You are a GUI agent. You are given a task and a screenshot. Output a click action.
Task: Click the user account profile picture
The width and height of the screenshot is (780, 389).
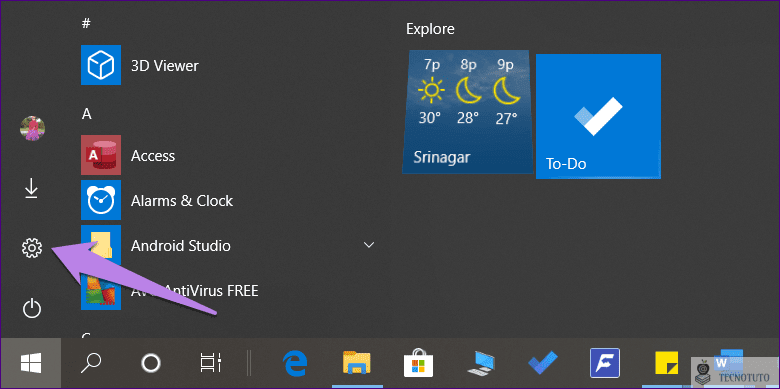coord(32,129)
